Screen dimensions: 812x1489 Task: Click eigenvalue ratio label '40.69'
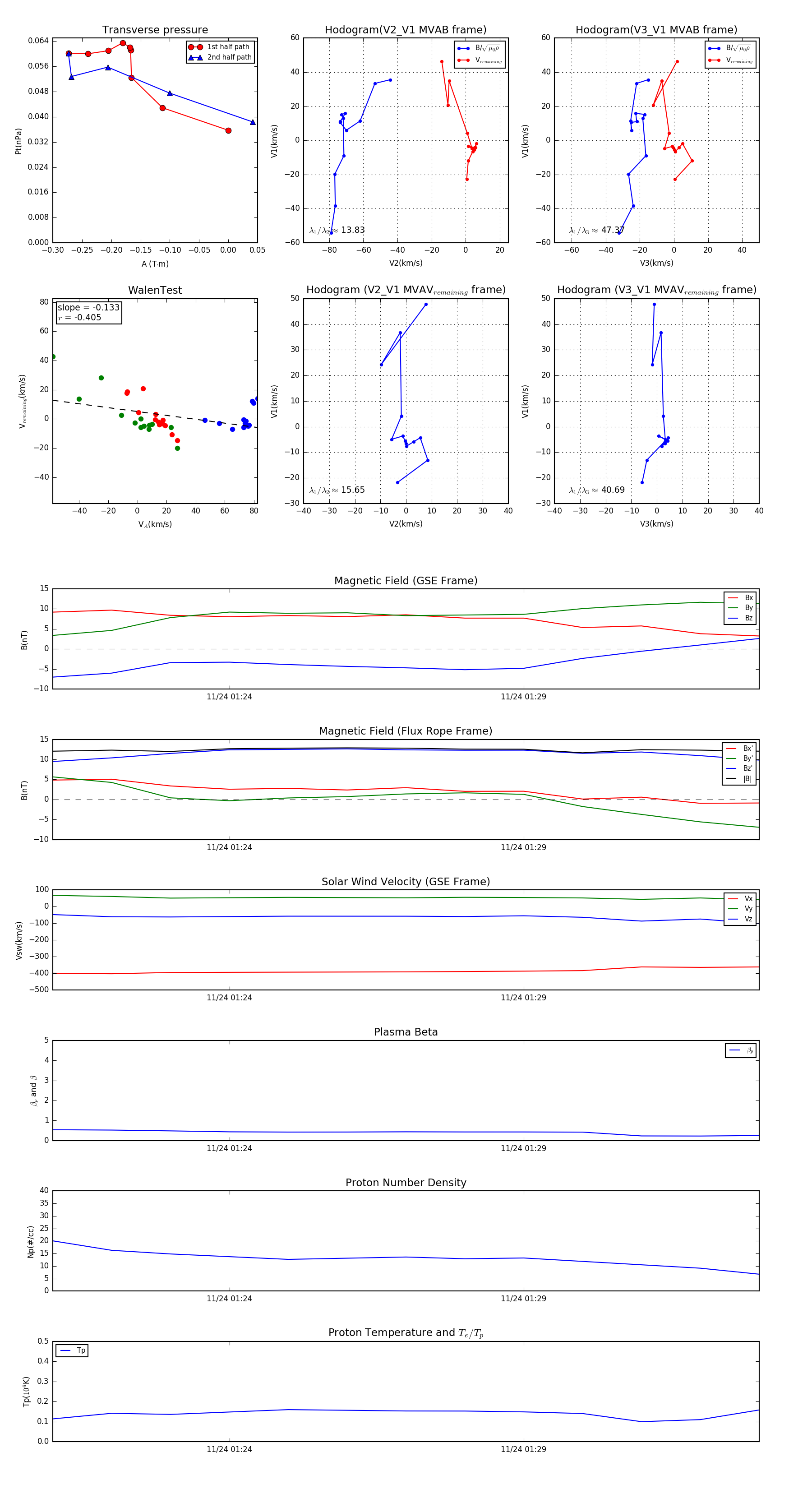pos(596,490)
